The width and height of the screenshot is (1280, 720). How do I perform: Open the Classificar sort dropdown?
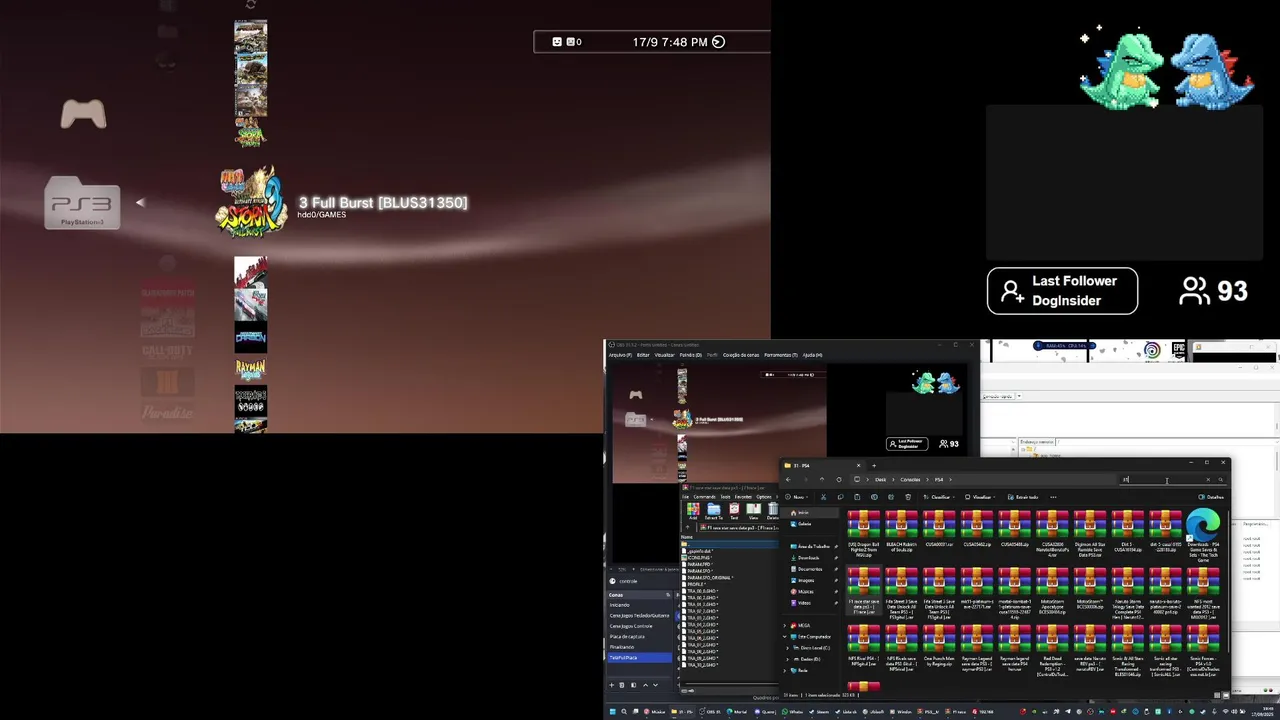pyautogui.click(x=940, y=497)
